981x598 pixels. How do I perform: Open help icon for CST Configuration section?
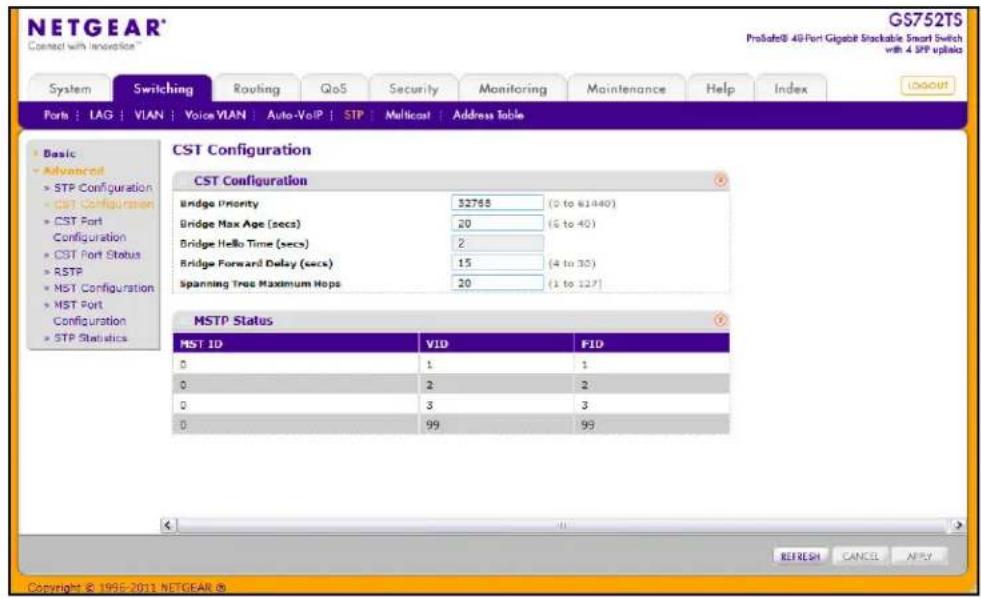(x=721, y=180)
